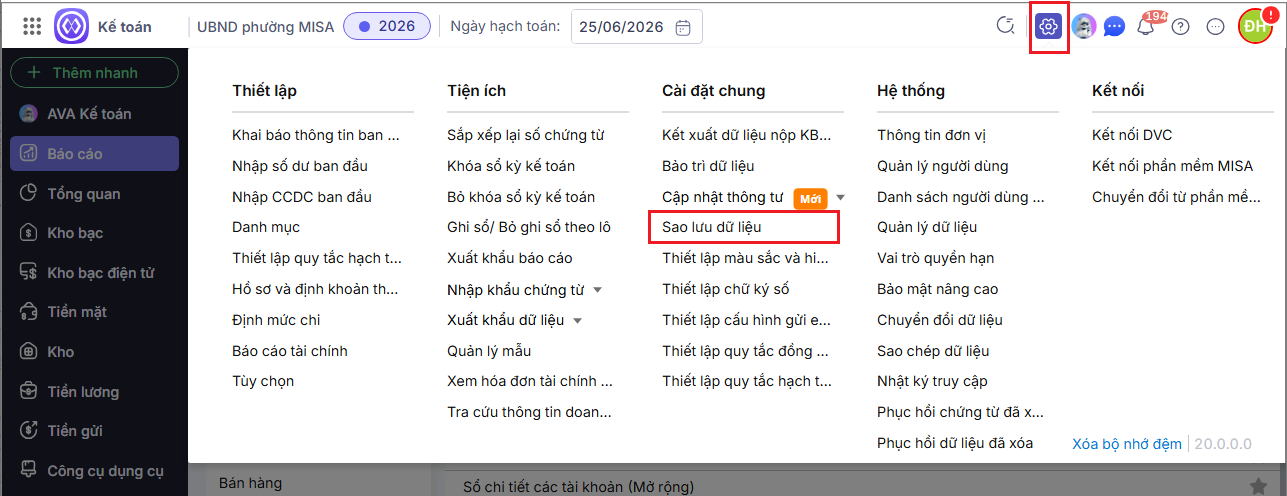The width and height of the screenshot is (1287, 496).
Task: Select Kết nối DVC
Action: pos(1132,135)
